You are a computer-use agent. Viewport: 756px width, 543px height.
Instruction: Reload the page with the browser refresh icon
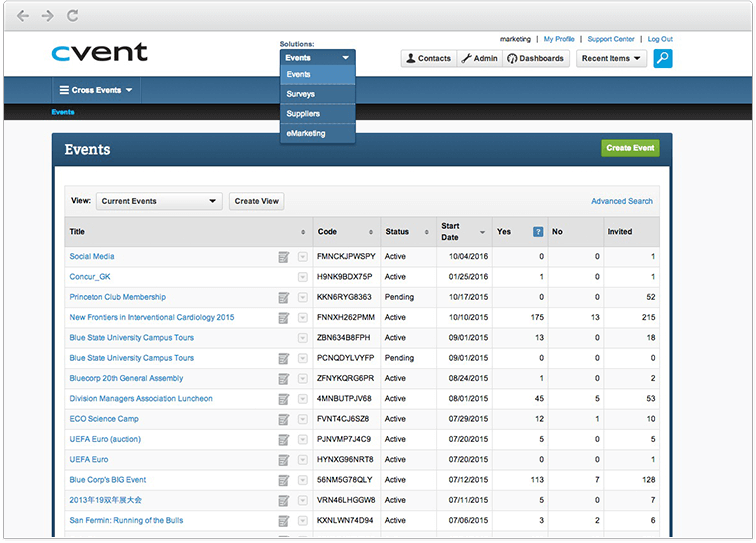pyautogui.click(x=72, y=16)
